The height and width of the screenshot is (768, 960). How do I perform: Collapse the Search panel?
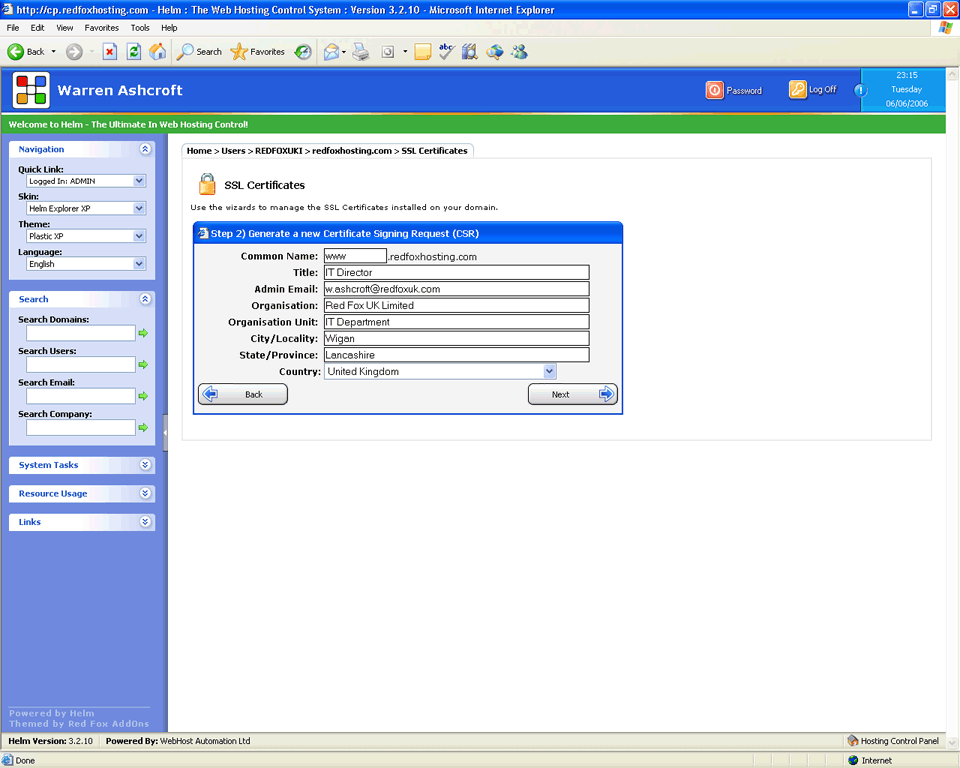tap(145, 299)
